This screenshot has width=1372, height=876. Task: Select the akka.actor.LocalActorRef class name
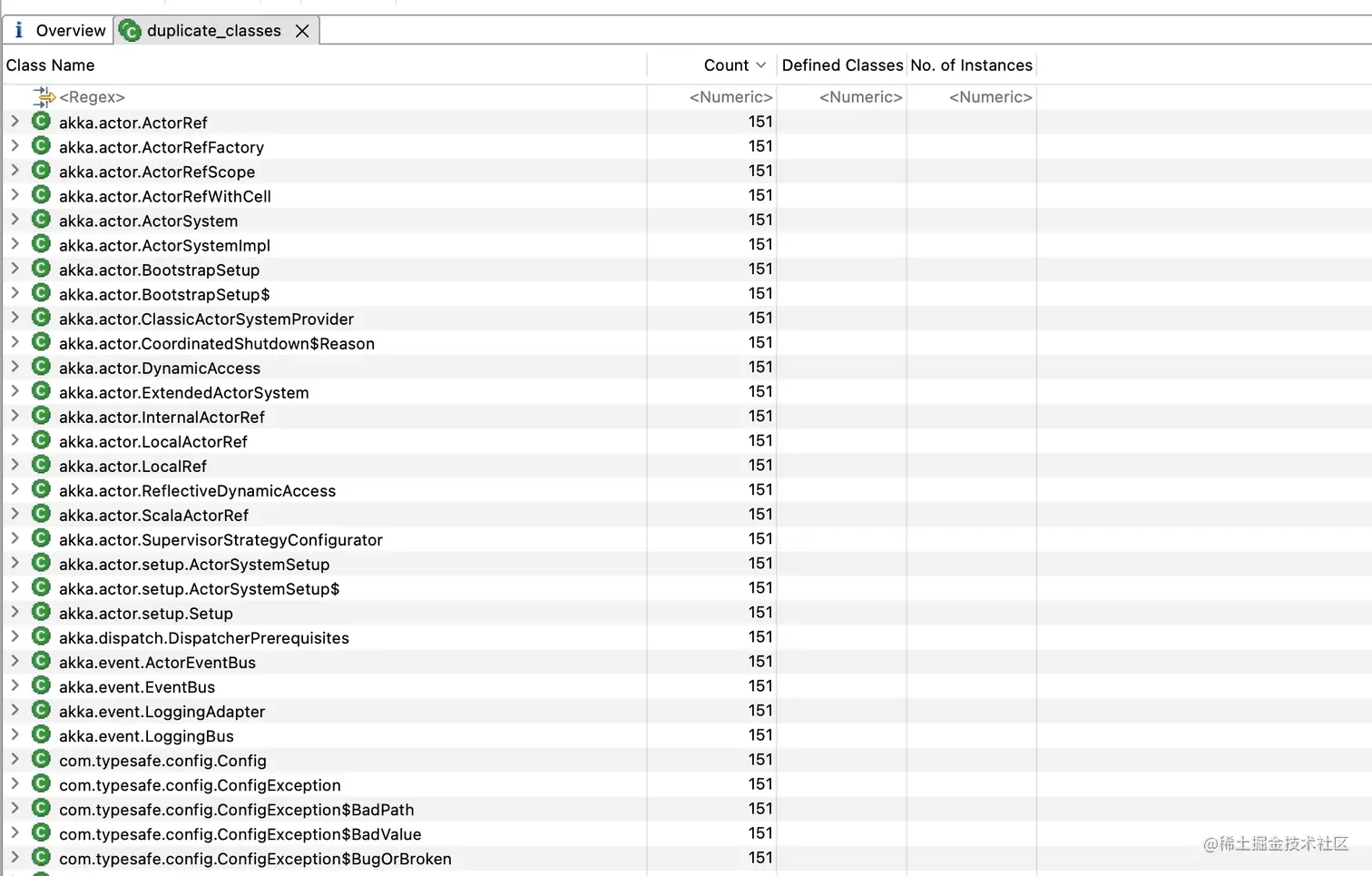[x=152, y=441]
